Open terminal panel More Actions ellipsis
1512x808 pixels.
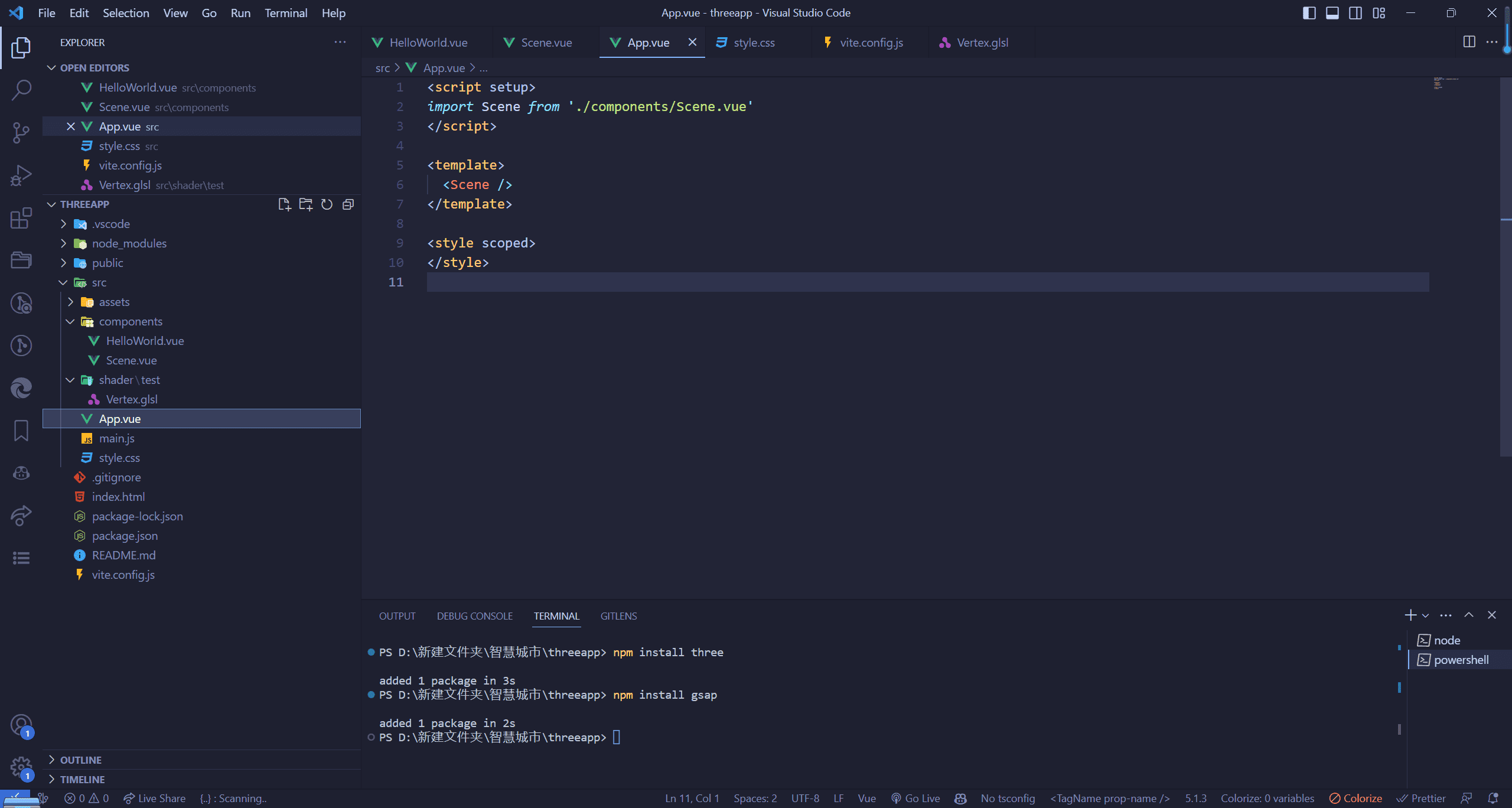(1446, 615)
